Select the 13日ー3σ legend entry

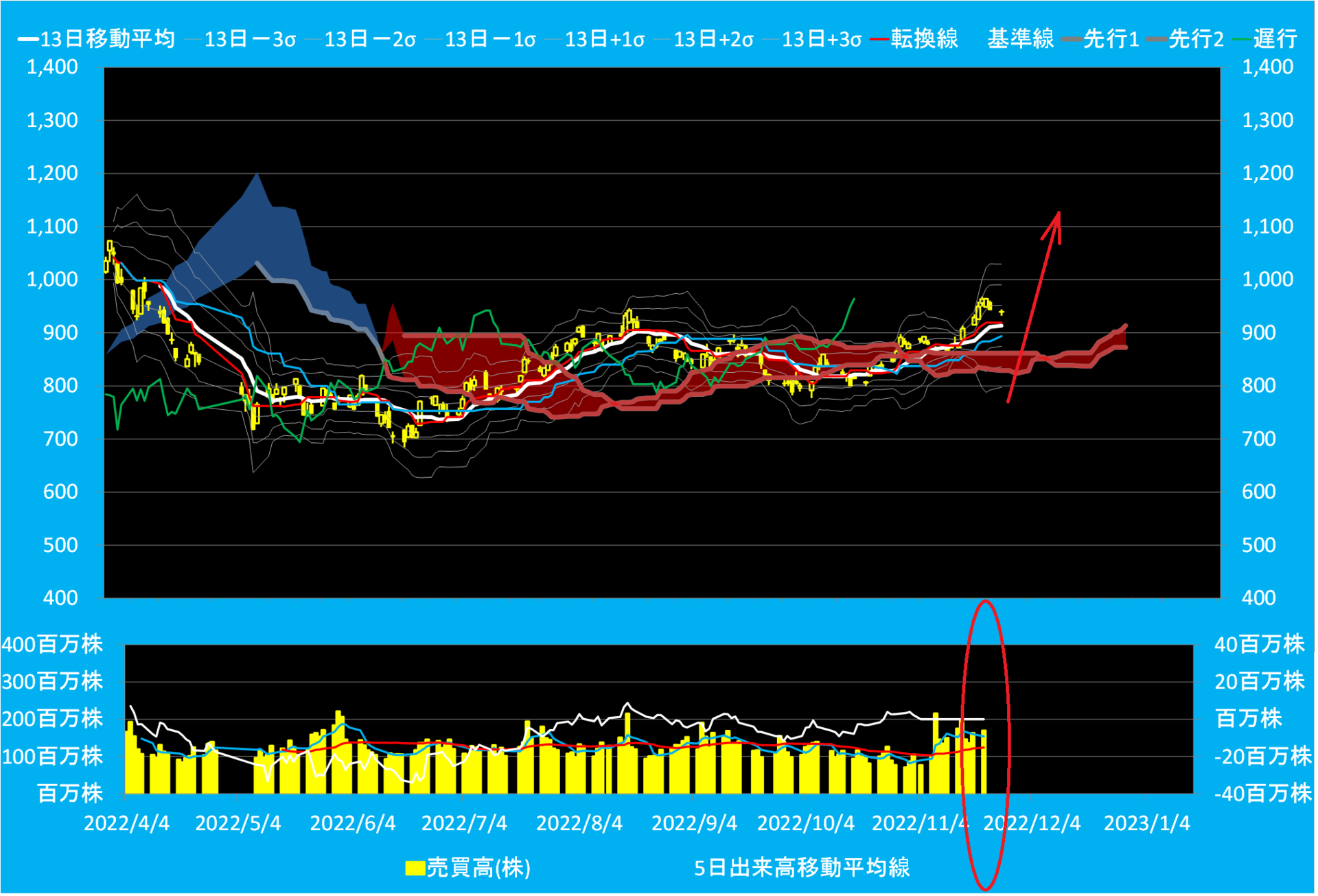coord(242,38)
